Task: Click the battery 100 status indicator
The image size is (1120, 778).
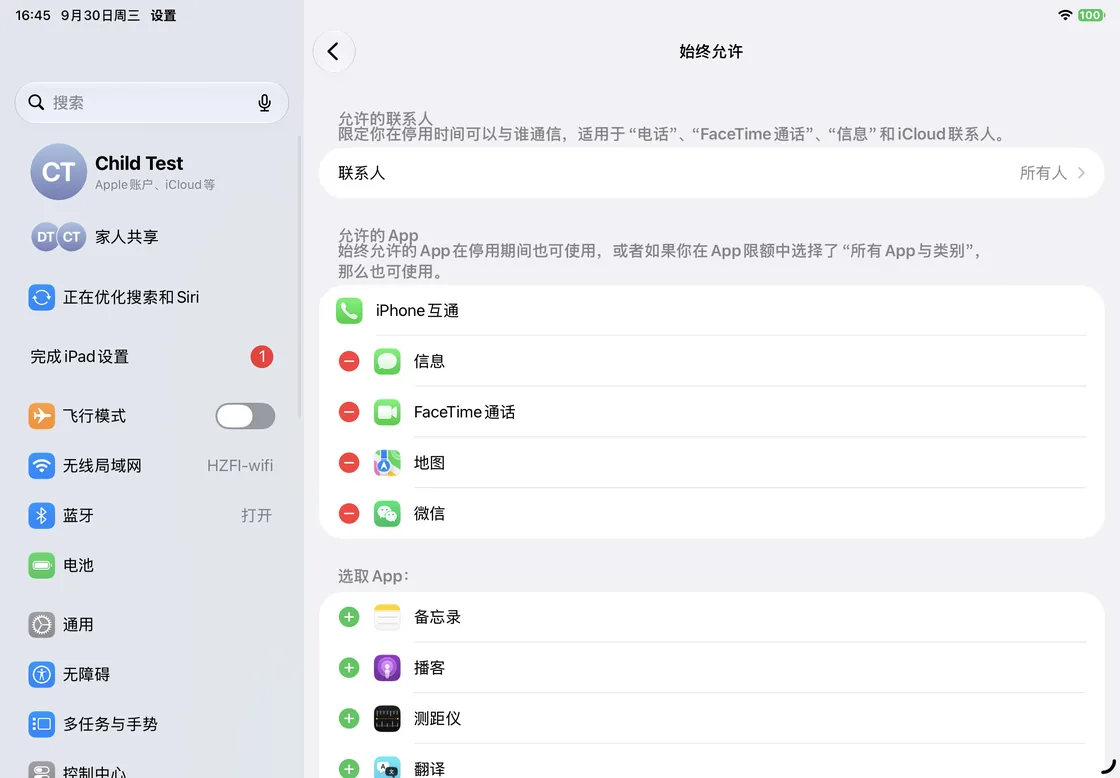Action: coord(1091,15)
